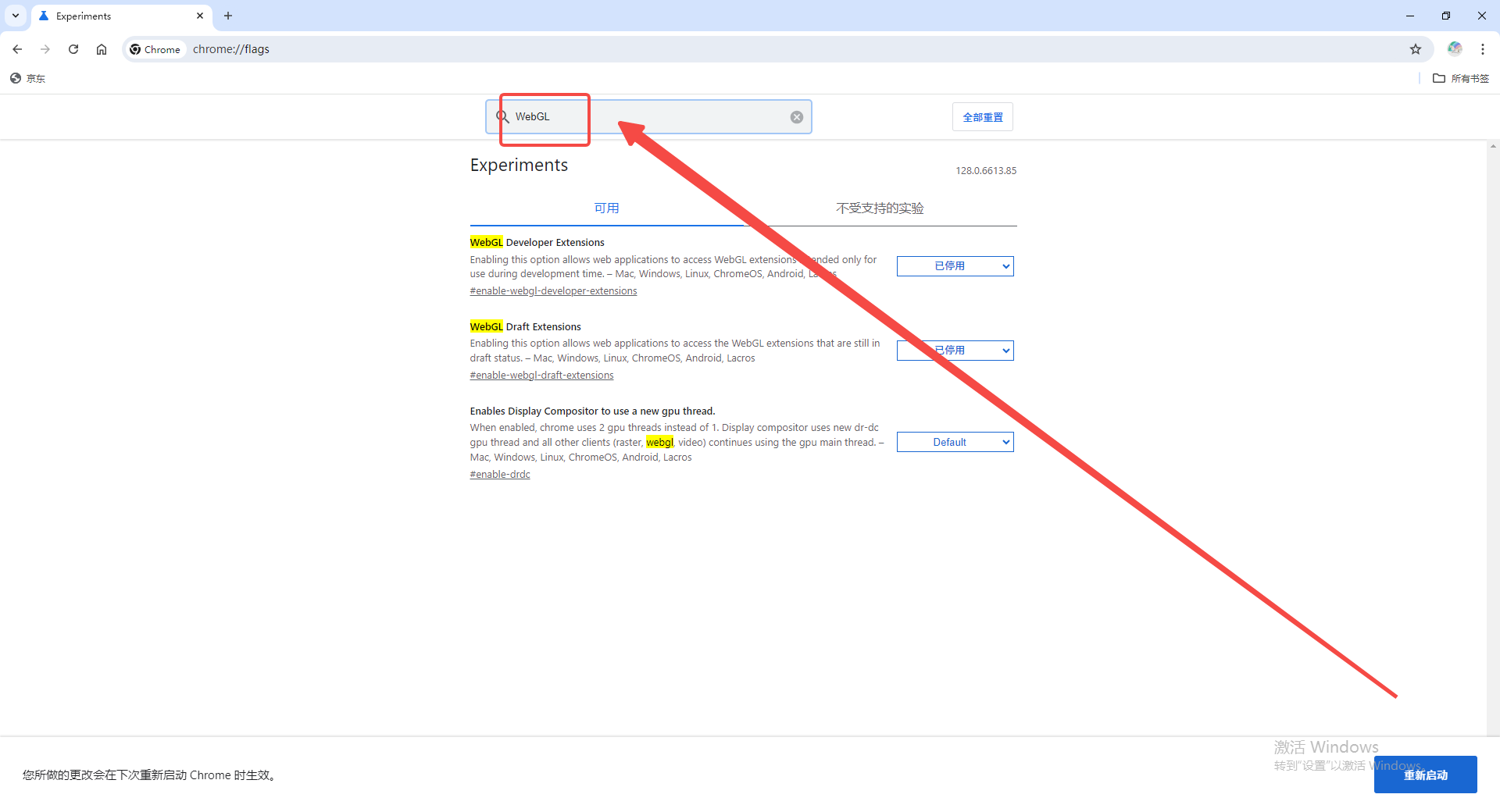Open the home page icon
This screenshot has height=812, width=1500.
point(102,49)
